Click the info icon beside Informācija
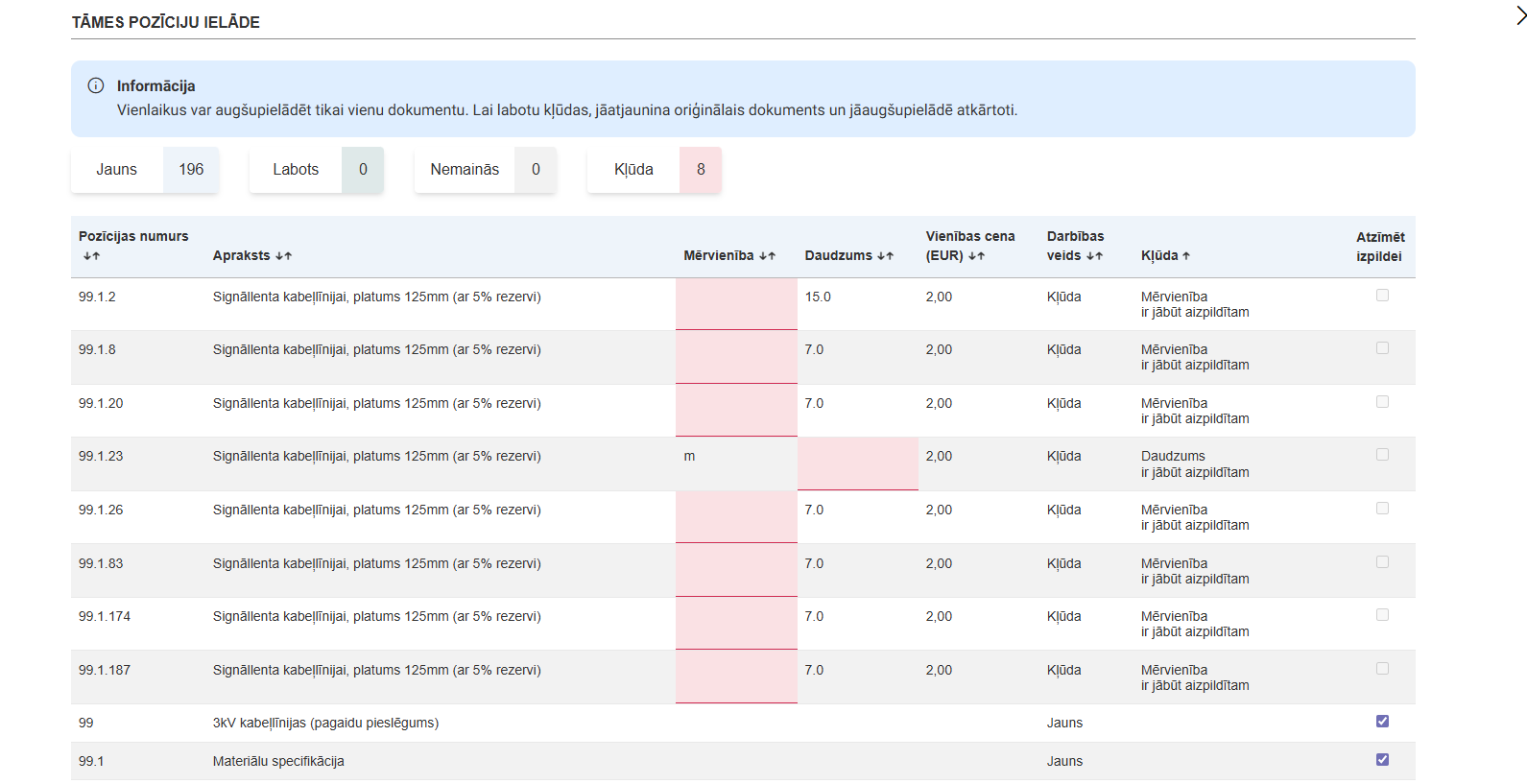Image resolution: width=1527 pixels, height=784 pixels. coord(96,85)
